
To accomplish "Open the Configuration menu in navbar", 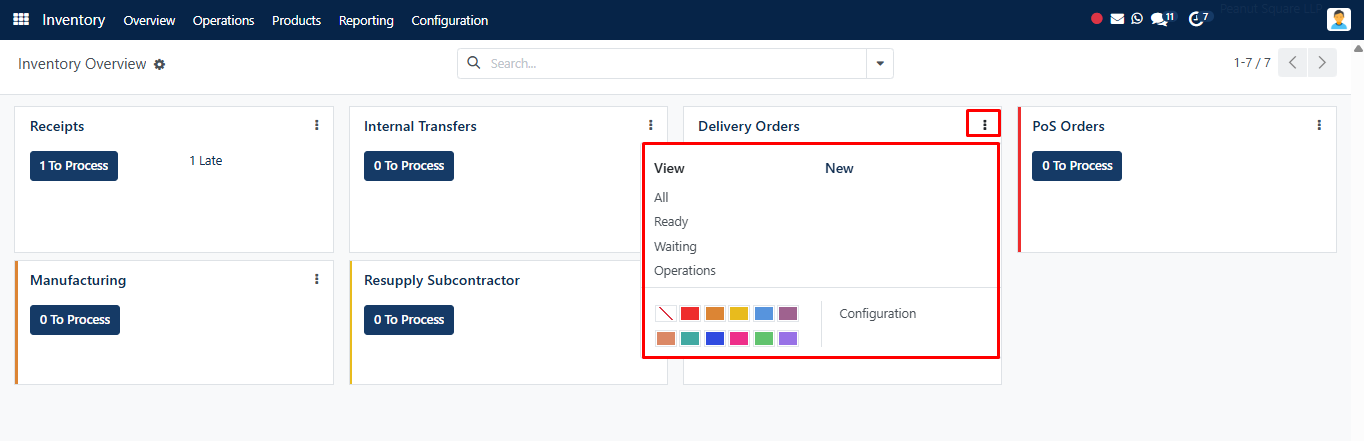I will [x=450, y=20].
